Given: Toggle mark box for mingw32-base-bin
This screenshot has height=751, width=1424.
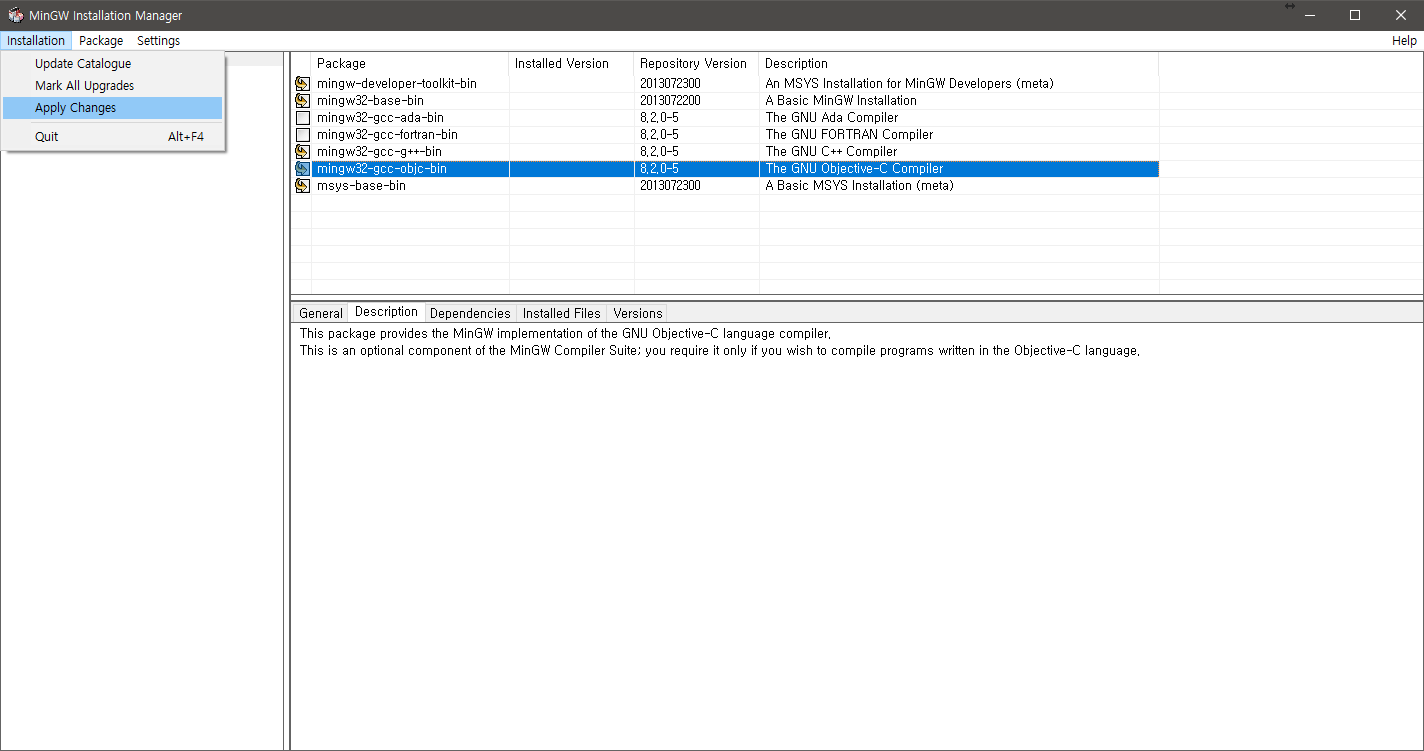Looking at the screenshot, I should pyautogui.click(x=302, y=101).
